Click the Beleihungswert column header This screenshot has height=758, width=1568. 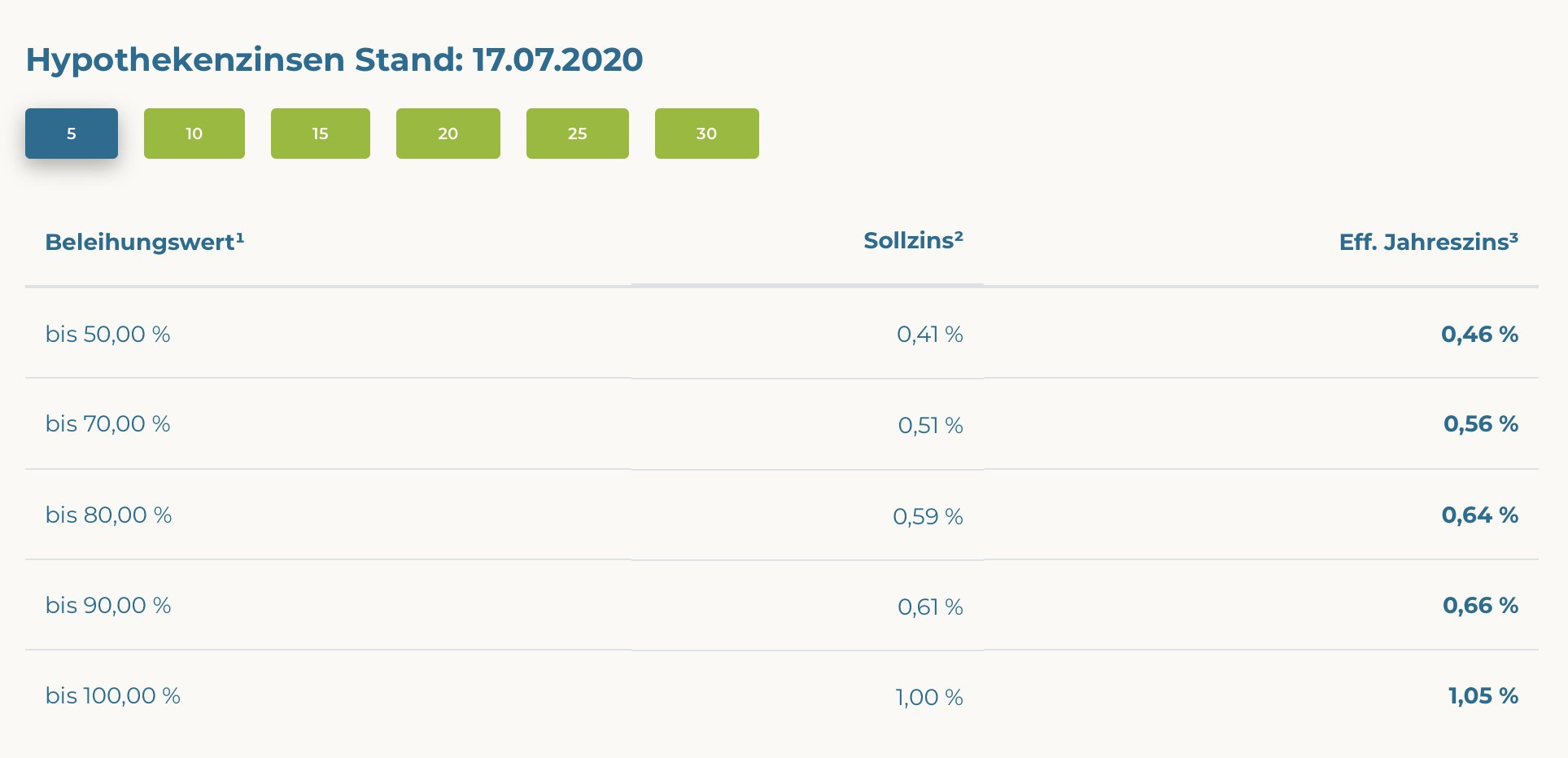click(145, 242)
